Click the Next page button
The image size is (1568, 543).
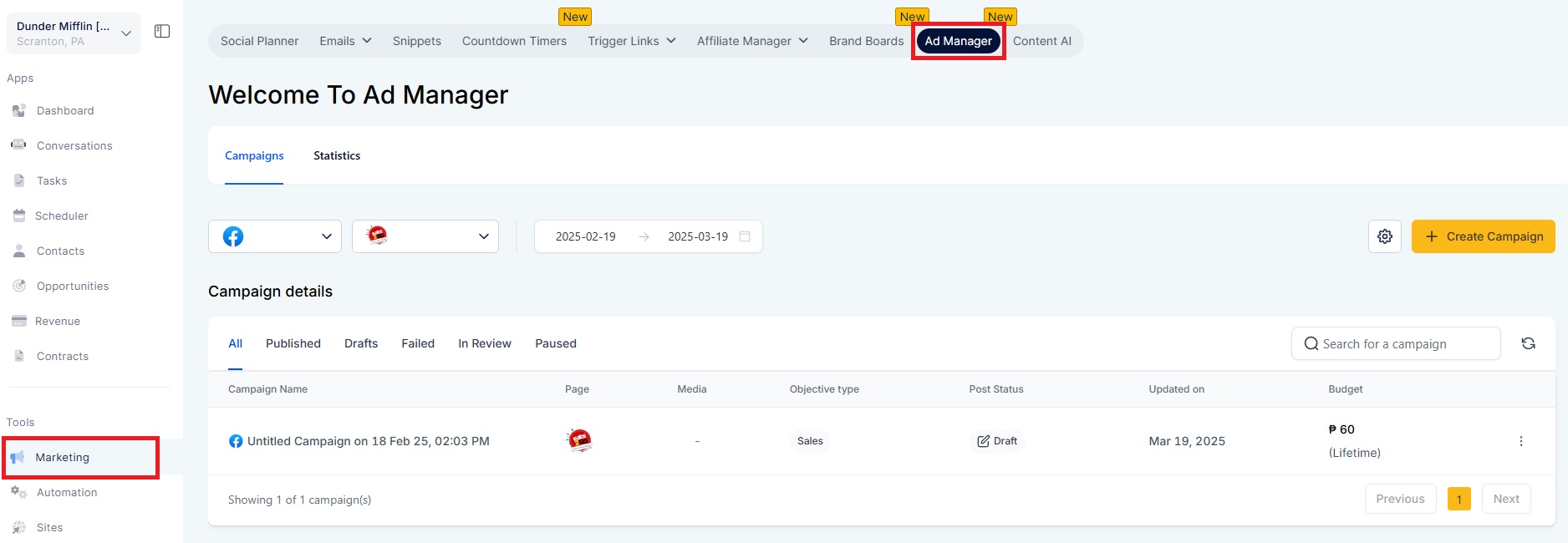(x=1506, y=499)
